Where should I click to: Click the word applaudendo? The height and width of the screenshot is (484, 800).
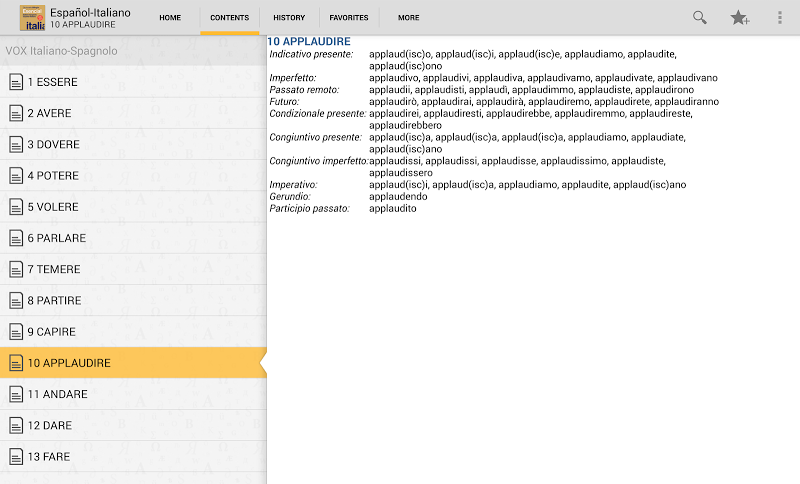click(398, 196)
